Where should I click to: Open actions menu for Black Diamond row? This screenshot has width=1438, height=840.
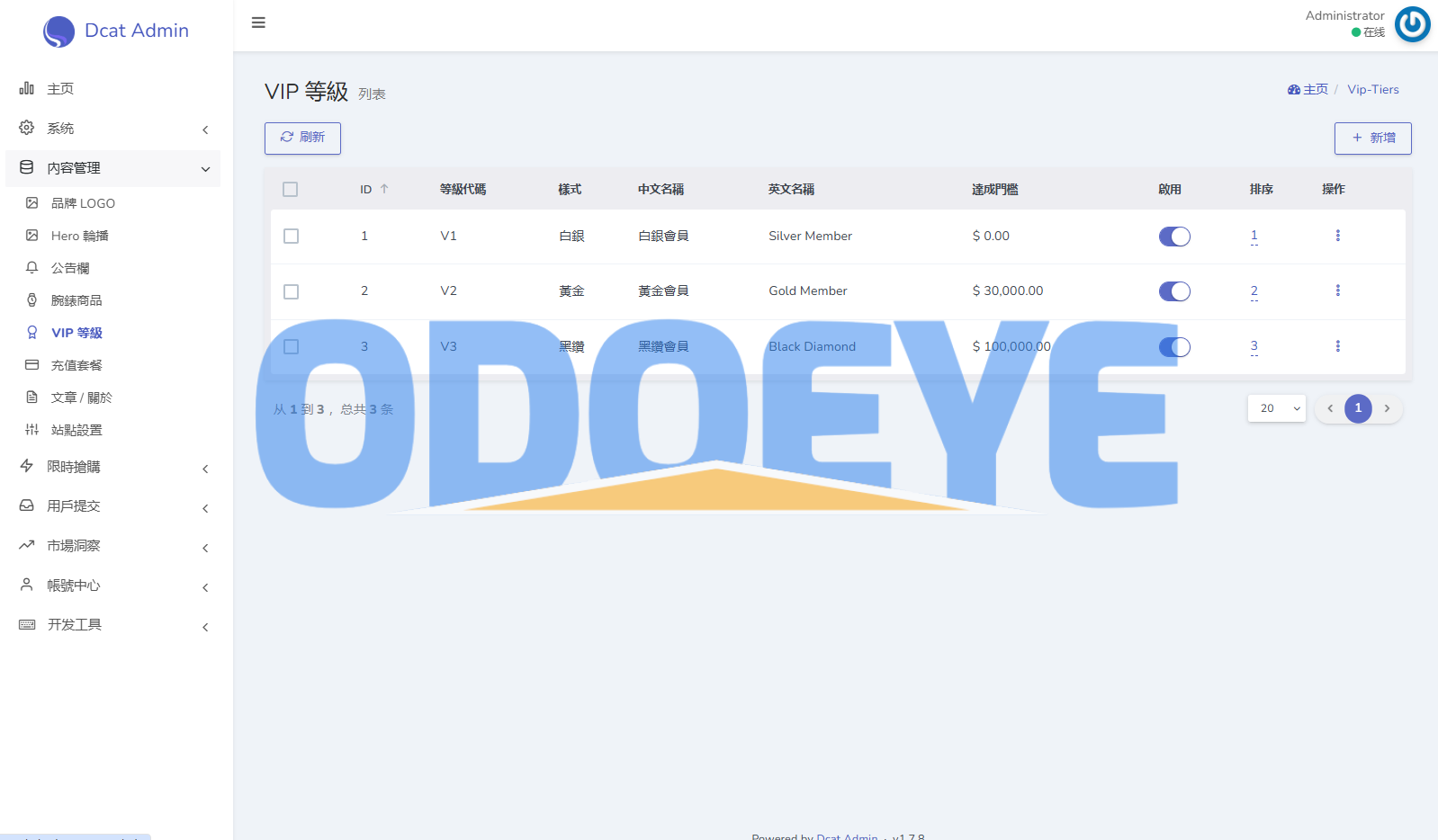pyautogui.click(x=1337, y=346)
